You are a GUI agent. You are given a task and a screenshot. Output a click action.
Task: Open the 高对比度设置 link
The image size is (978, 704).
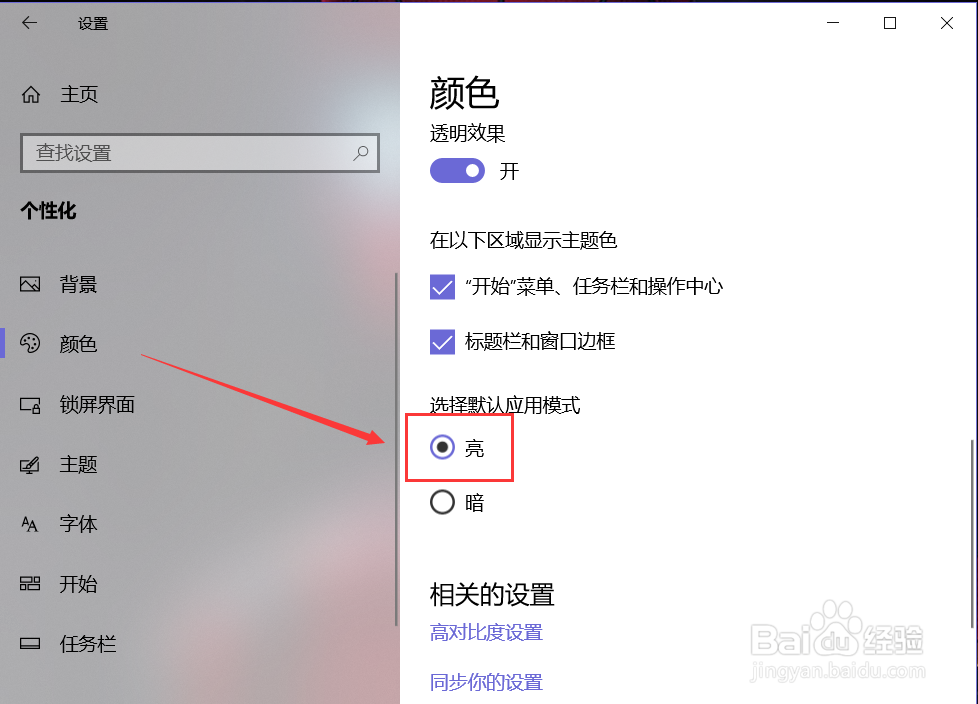[x=486, y=632]
